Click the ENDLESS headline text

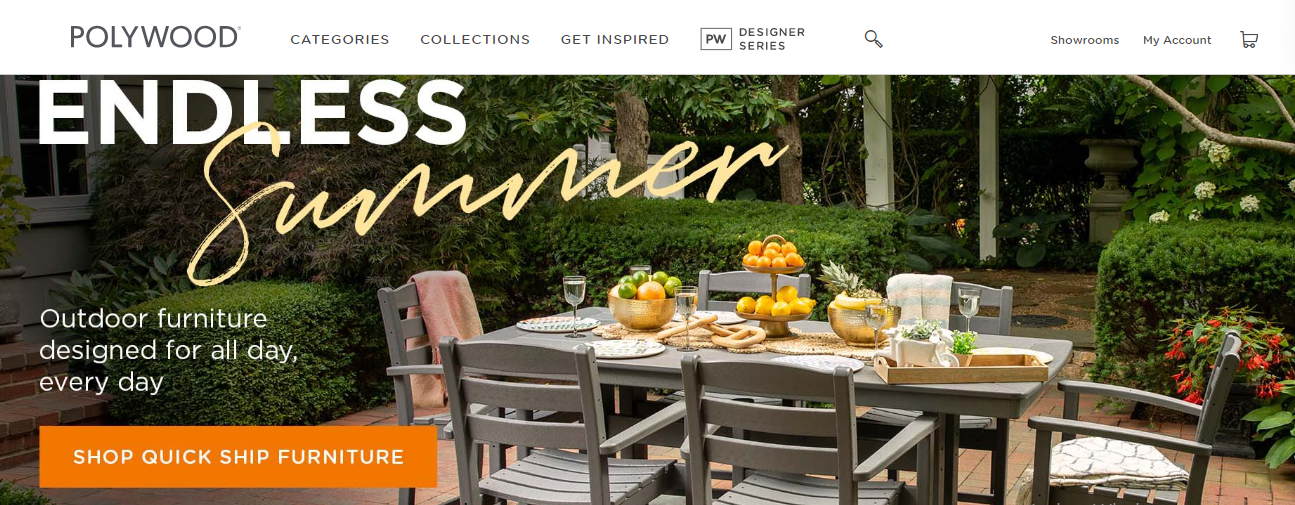pyautogui.click(x=252, y=112)
